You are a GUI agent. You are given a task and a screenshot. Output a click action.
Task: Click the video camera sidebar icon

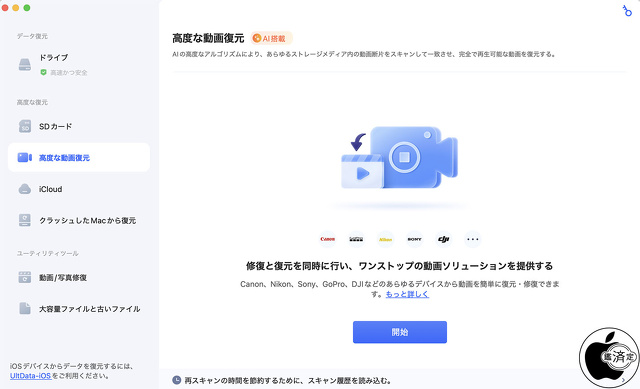click(25, 157)
